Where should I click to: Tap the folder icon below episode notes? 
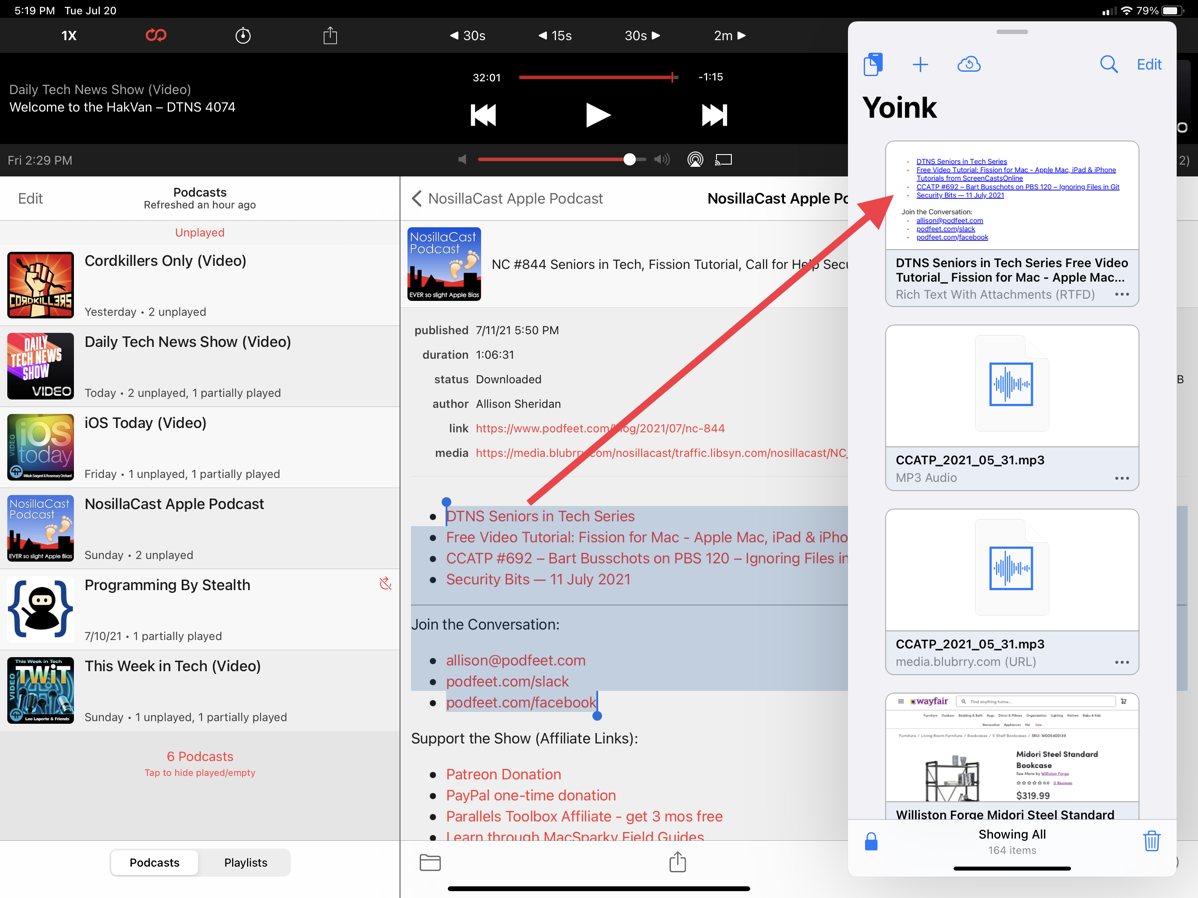pyautogui.click(x=430, y=862)
